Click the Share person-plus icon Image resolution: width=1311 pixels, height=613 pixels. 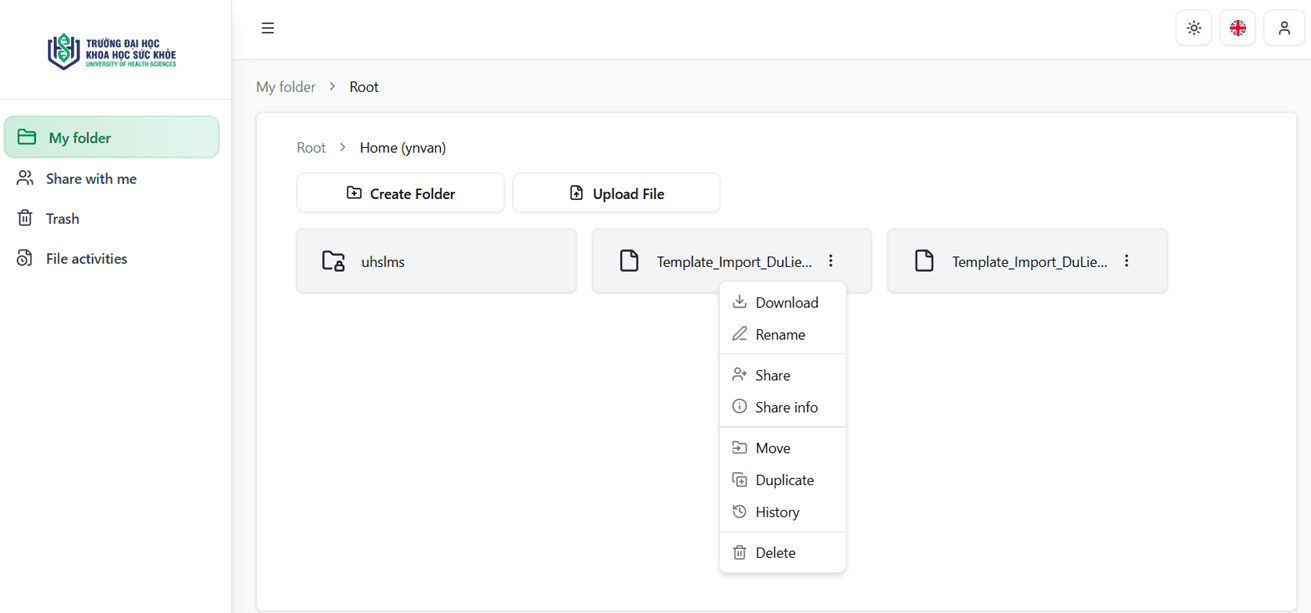point(739,375)
